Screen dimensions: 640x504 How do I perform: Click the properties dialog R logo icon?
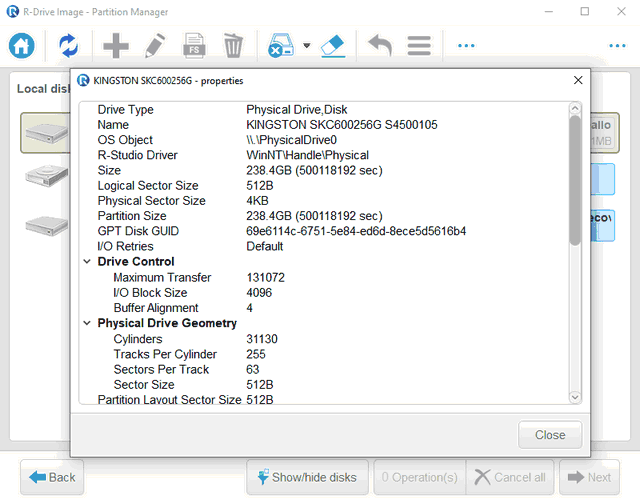coord(83,80)
